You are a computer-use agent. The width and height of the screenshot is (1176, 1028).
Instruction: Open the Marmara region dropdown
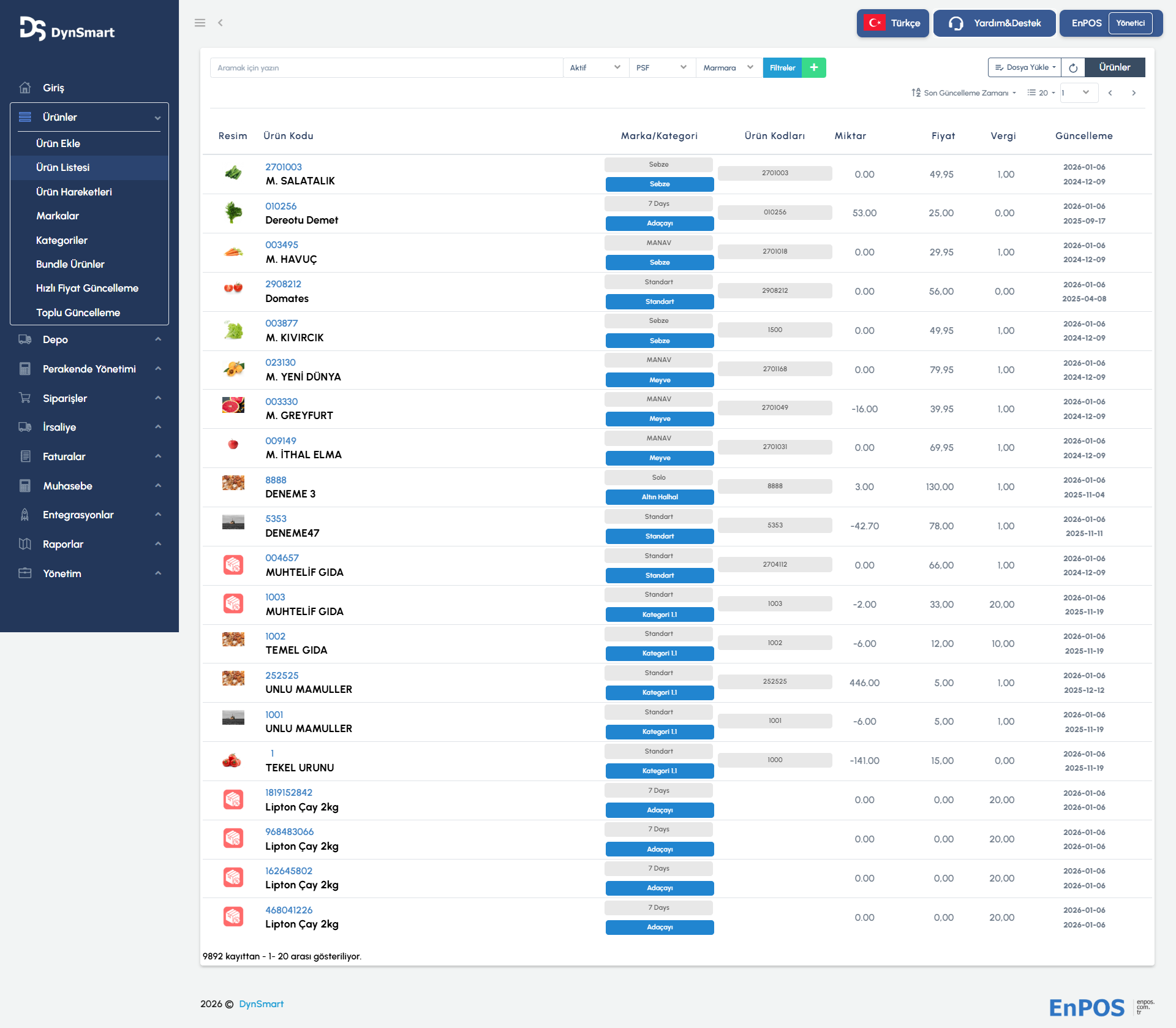(x=728, y=67)
